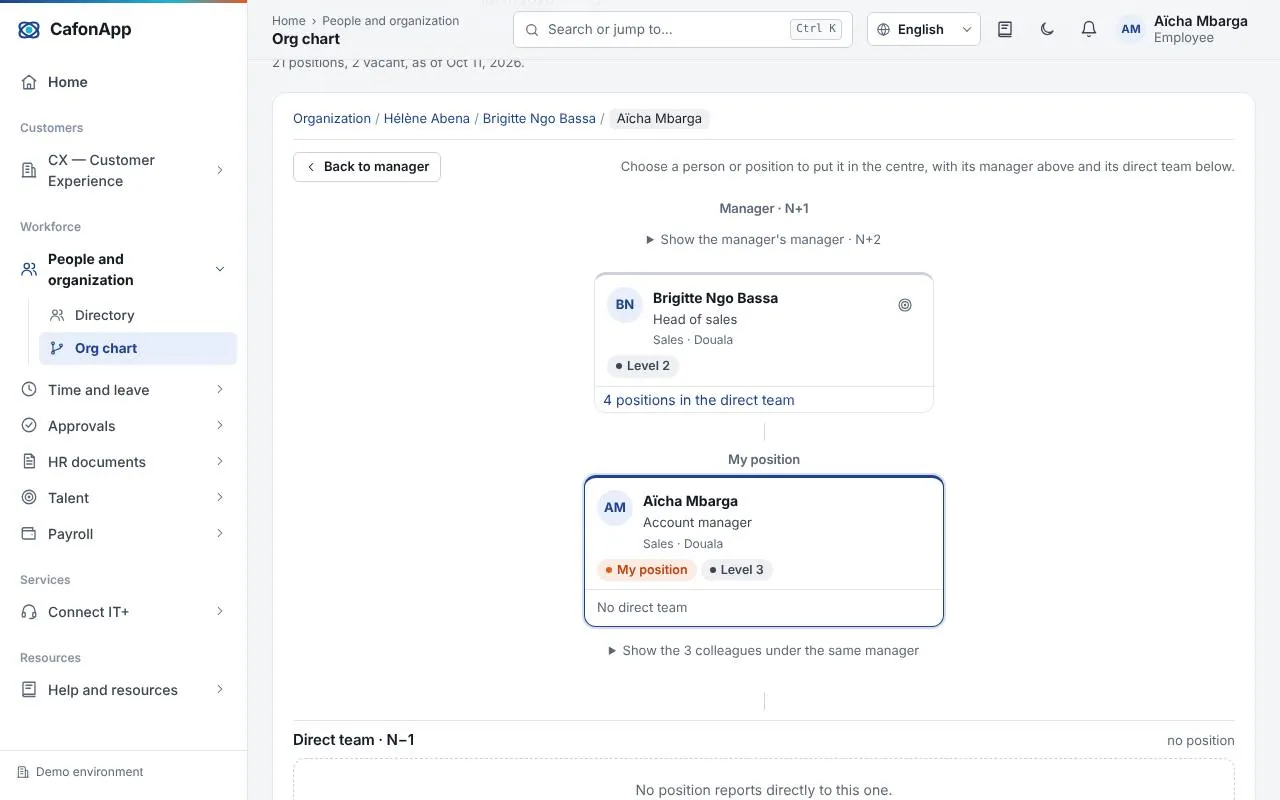1280x800 pixels.
Task: Expand Show the 3 colleagues under same manager
Action: 763,650
